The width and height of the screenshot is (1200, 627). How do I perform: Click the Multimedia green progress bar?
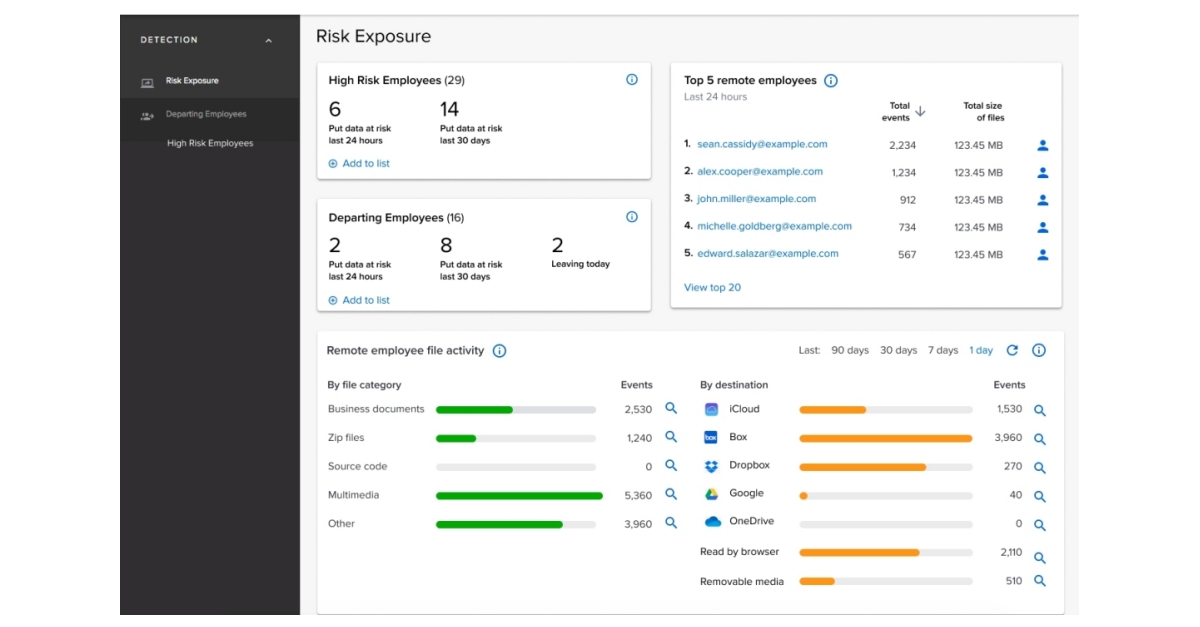(519, 496)
